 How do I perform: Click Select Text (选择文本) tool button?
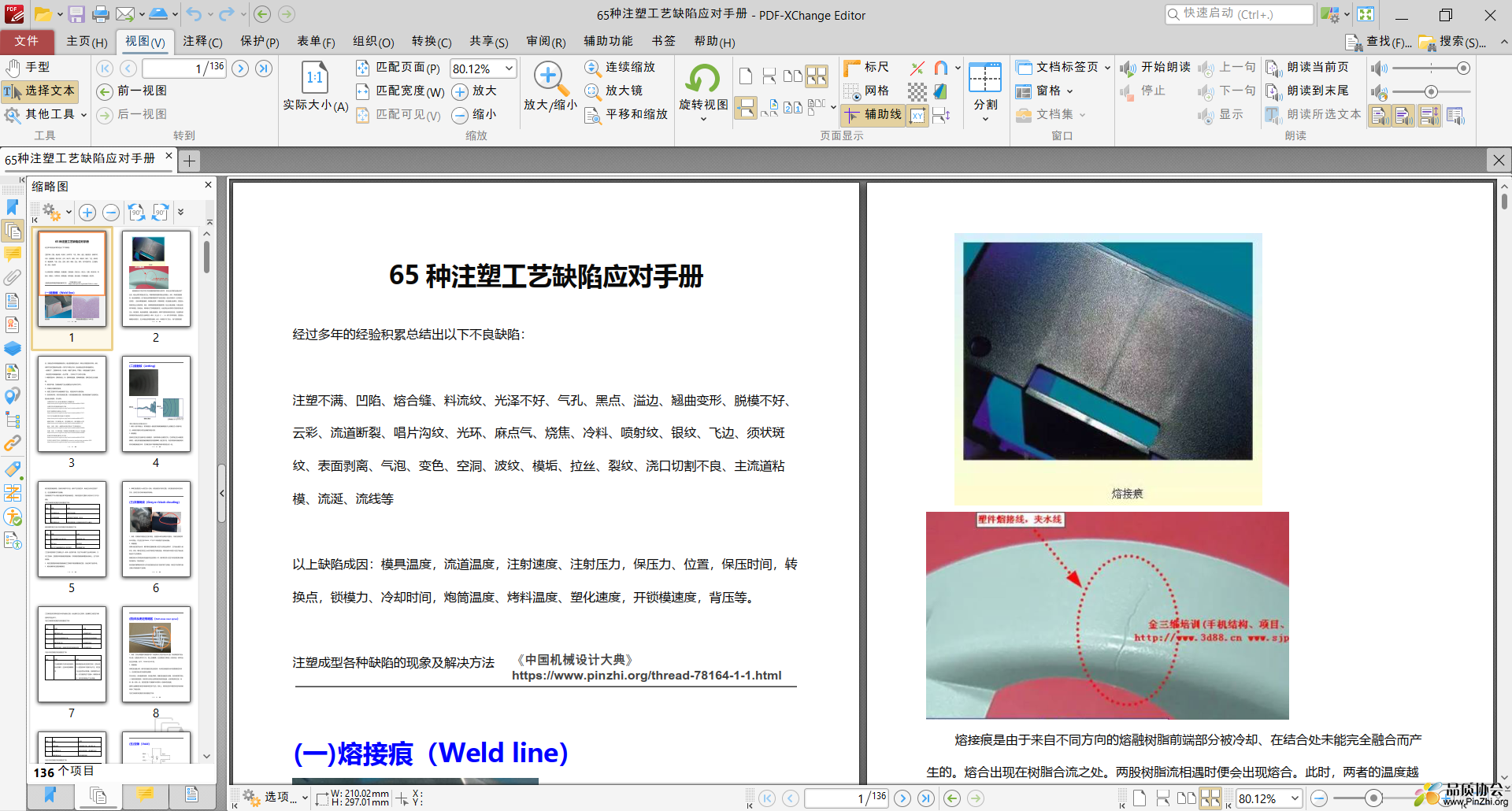coord(39,91)
